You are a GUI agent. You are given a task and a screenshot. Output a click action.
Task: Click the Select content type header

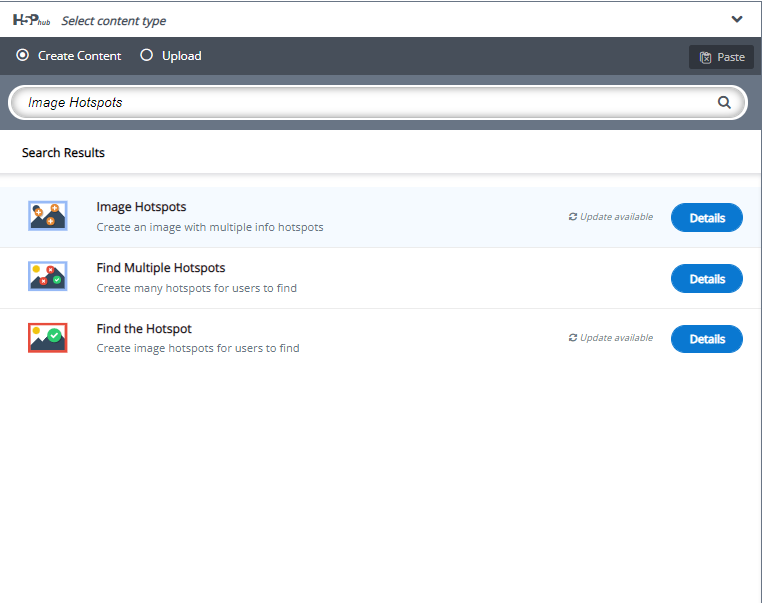(x=114, y=21)
